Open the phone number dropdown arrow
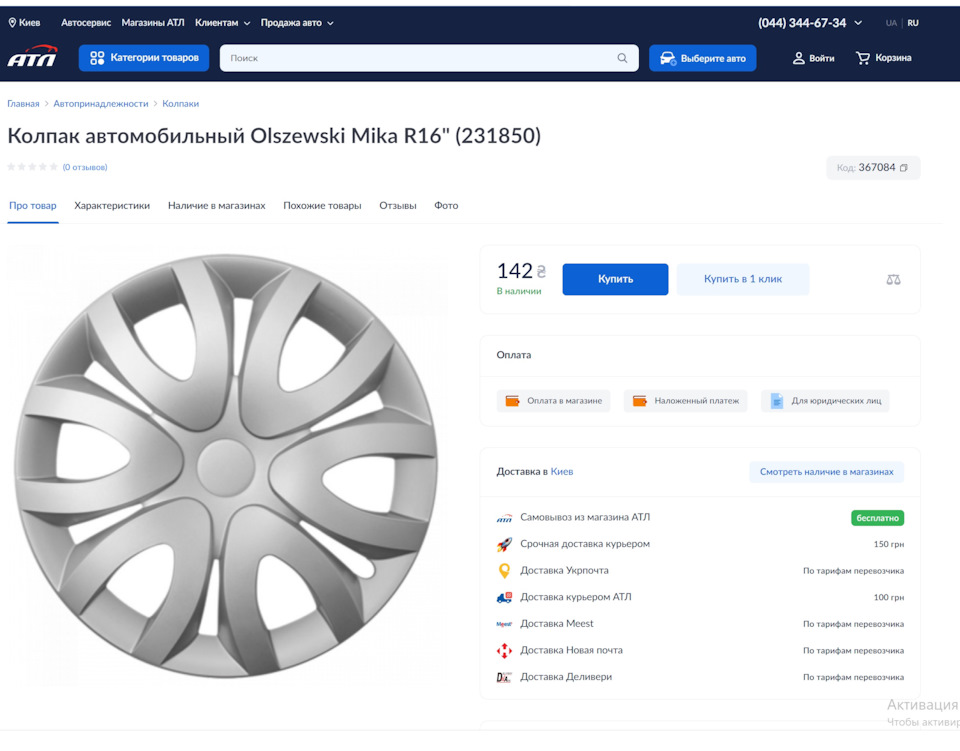960x751 pixels. point(858,23)
